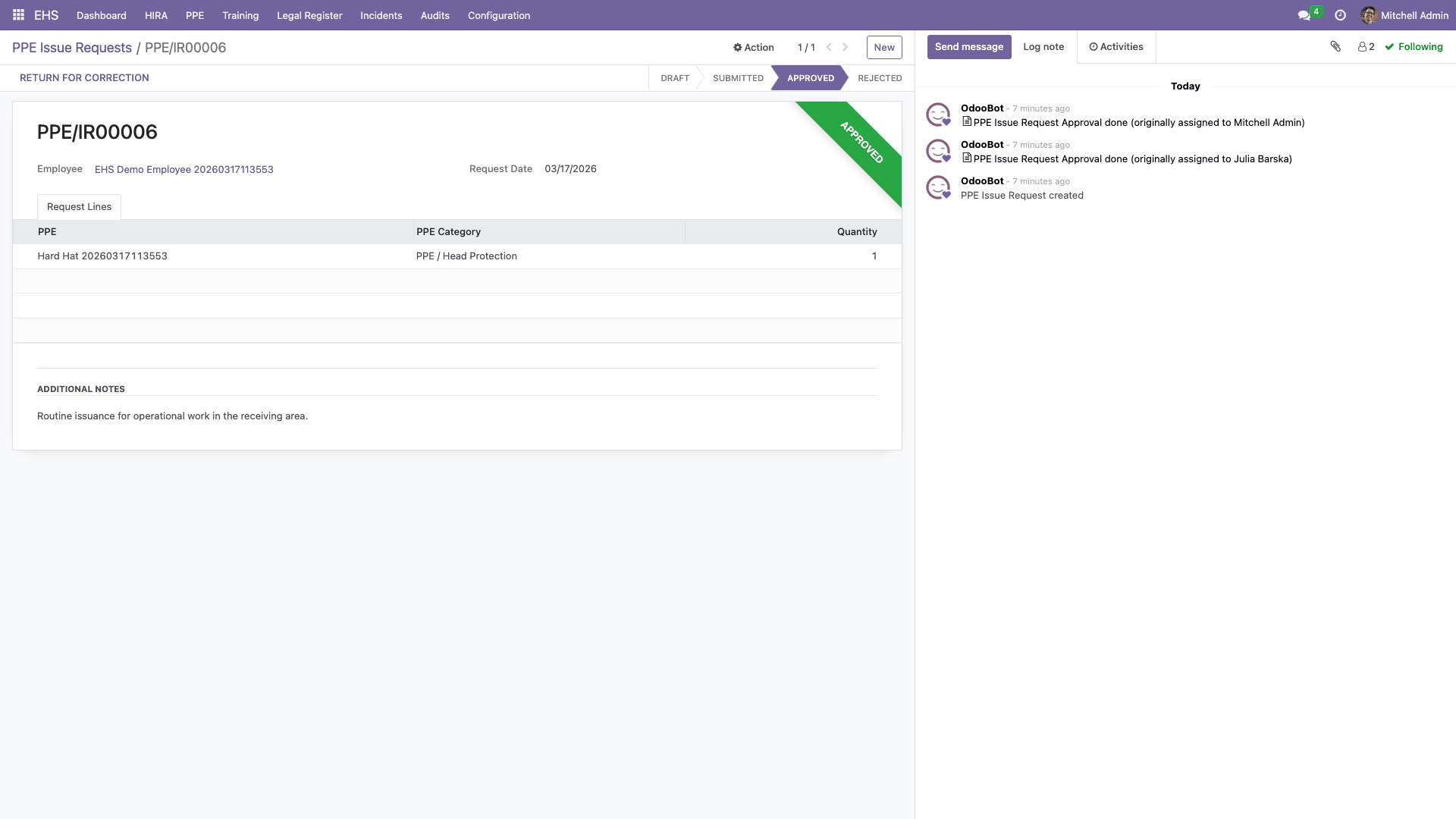Click the paperclip attachments icon
The image size is (1456, 819).
(x=1335, y=47)
